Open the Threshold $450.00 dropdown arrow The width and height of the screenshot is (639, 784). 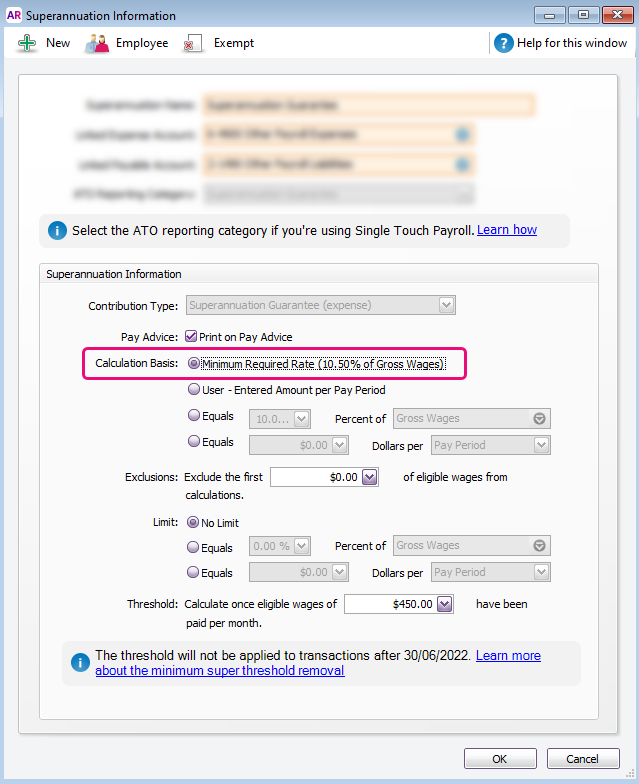pos(445,604)
